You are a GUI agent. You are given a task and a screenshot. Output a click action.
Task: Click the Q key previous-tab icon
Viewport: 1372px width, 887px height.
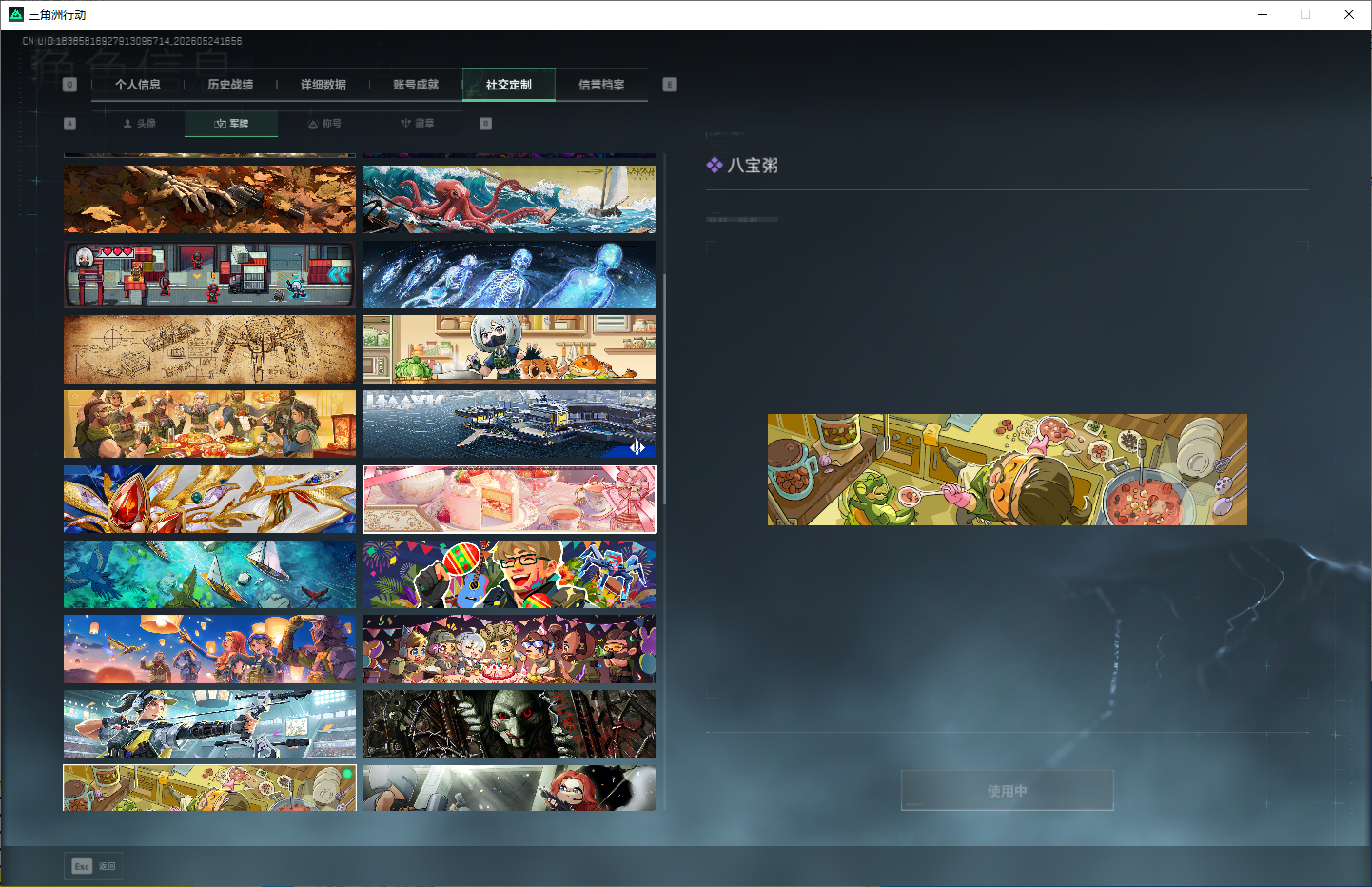pyautogui.click(x=69, y=85)
